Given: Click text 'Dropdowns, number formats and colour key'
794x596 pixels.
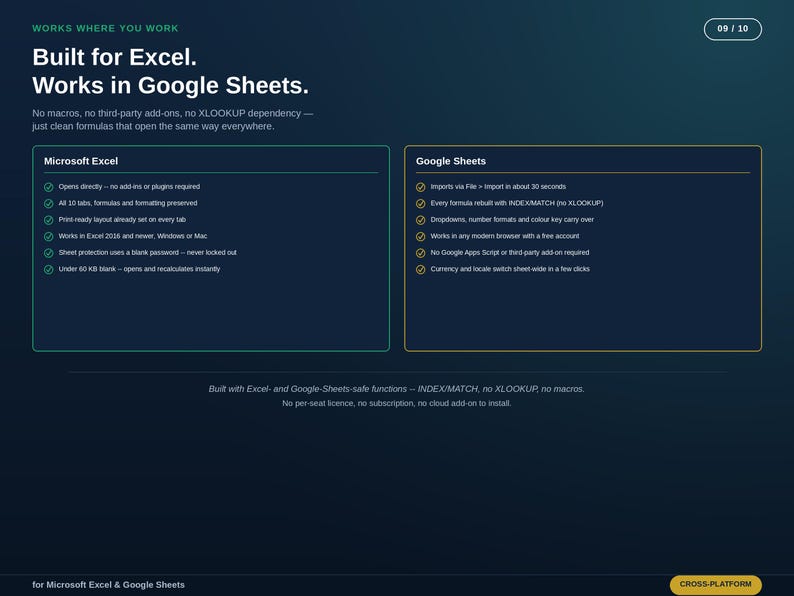Looking at the screenshot, I should pyautogui.click(x=512, y=219).
